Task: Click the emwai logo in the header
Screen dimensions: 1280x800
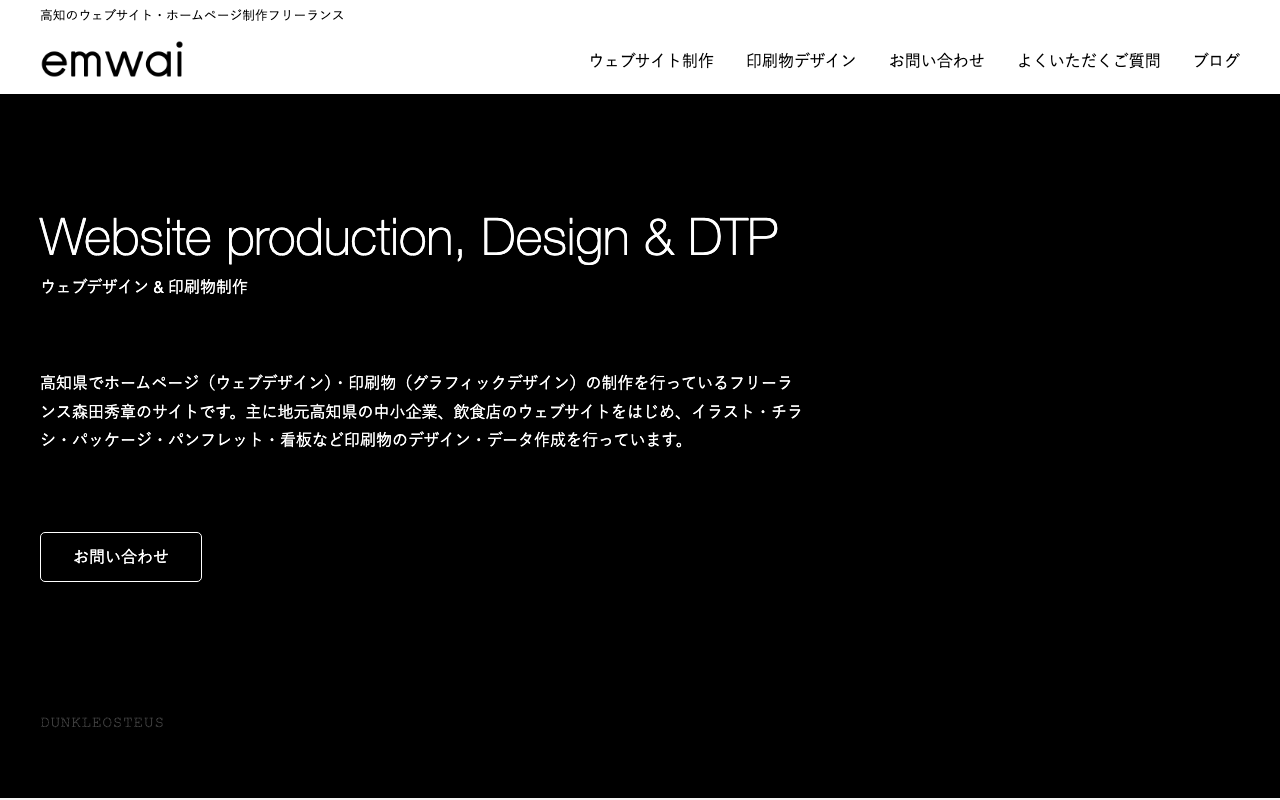Action: pyautogui.click(x=112, y=60)
